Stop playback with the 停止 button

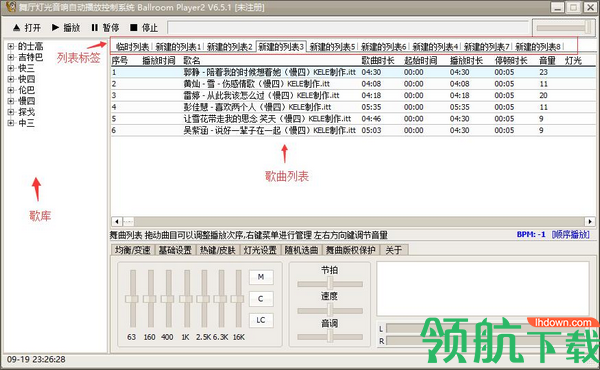[x=144, y=28]
